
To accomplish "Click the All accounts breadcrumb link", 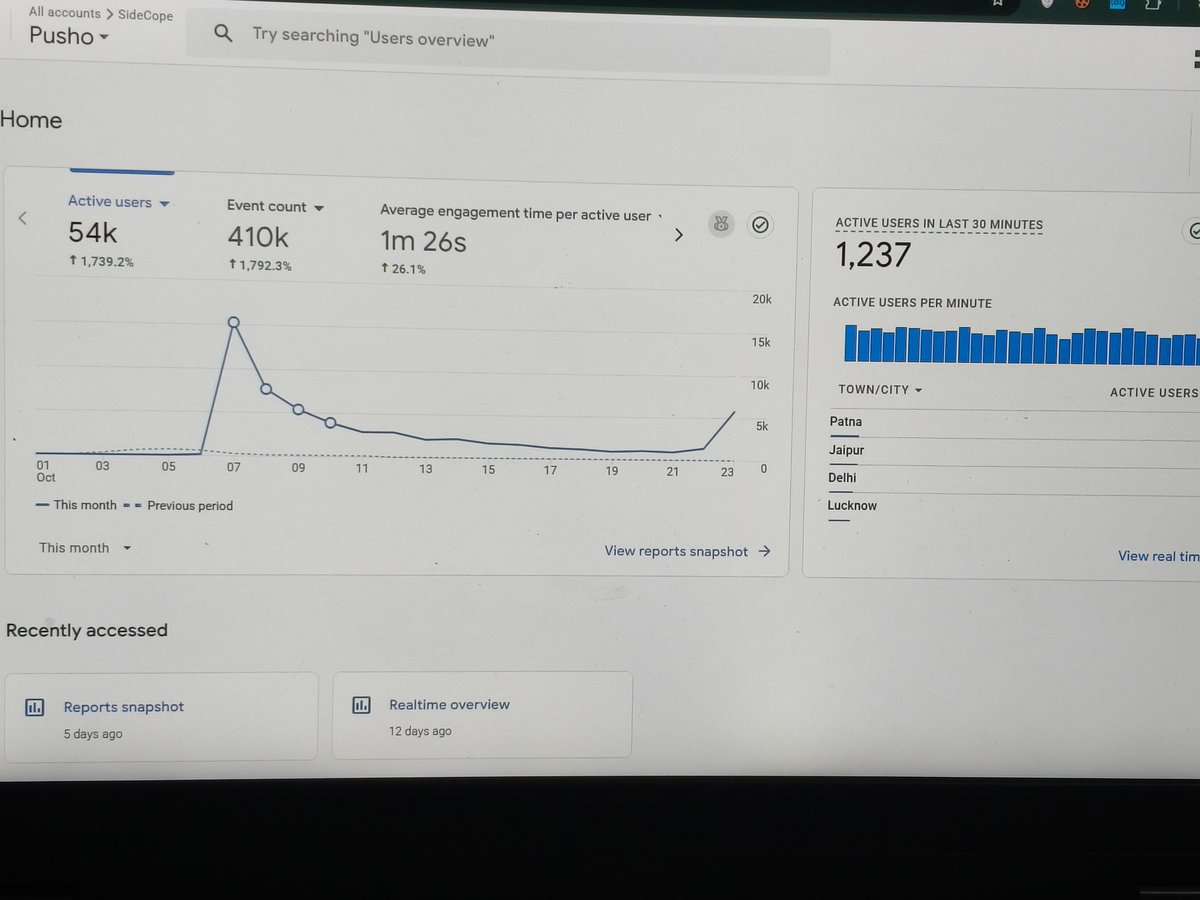I will pos(64,13).
